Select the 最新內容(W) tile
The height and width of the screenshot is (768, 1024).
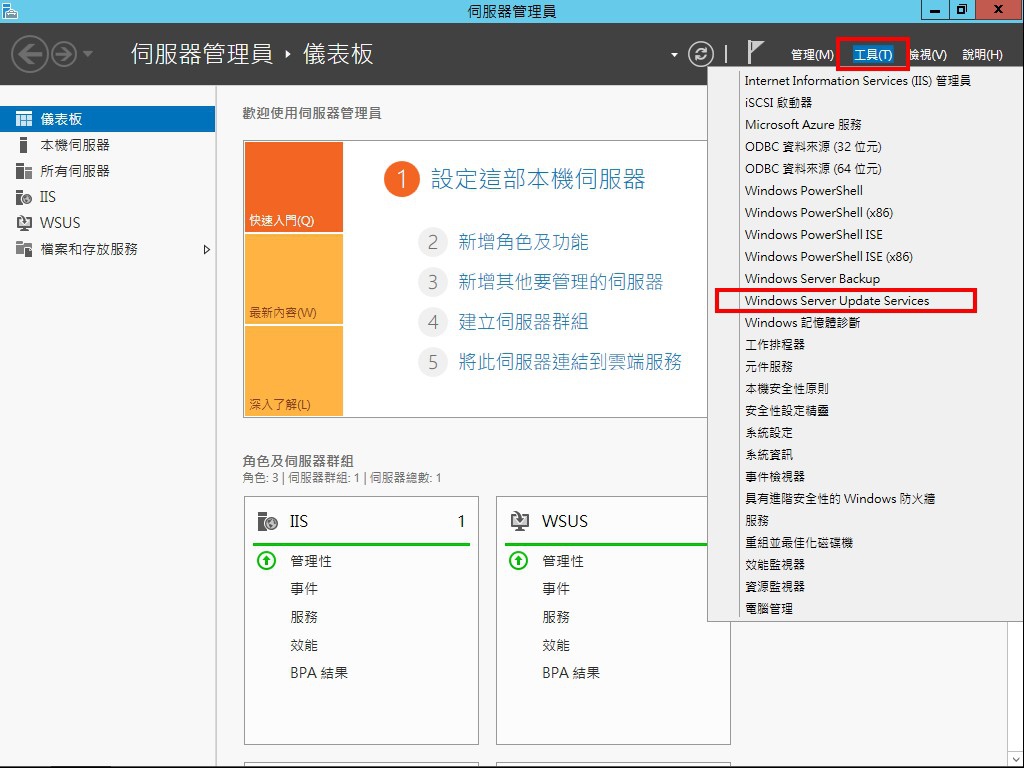pos(294,279)
